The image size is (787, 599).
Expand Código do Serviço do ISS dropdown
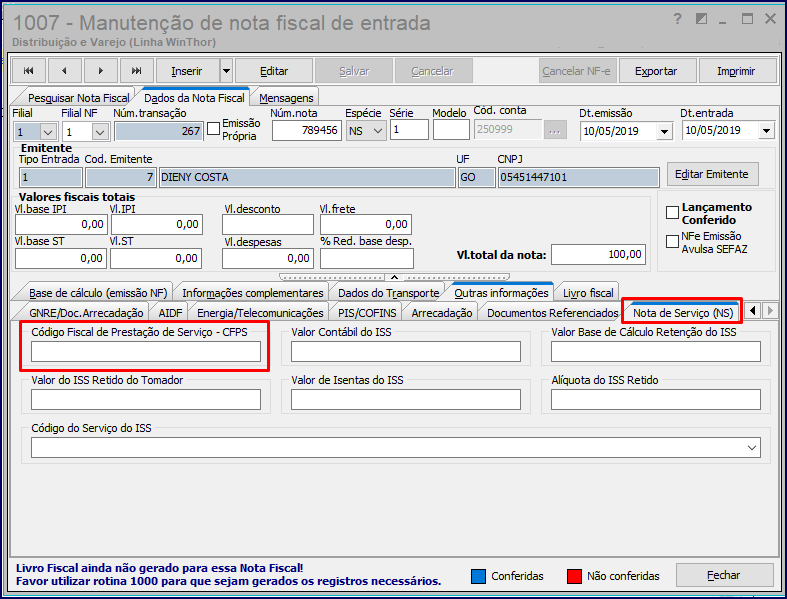tap(765, 447)
